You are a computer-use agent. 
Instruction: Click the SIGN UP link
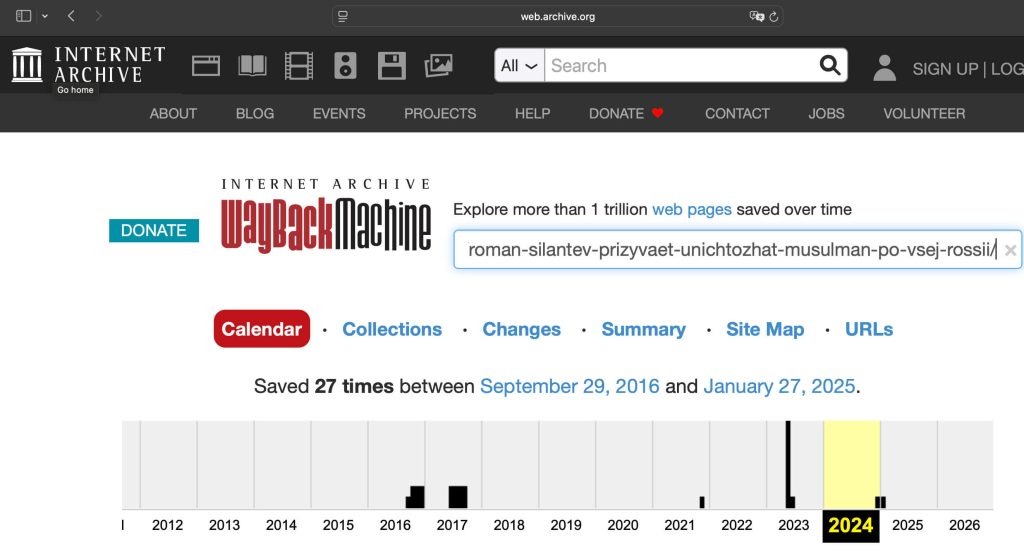click(945, 69)
